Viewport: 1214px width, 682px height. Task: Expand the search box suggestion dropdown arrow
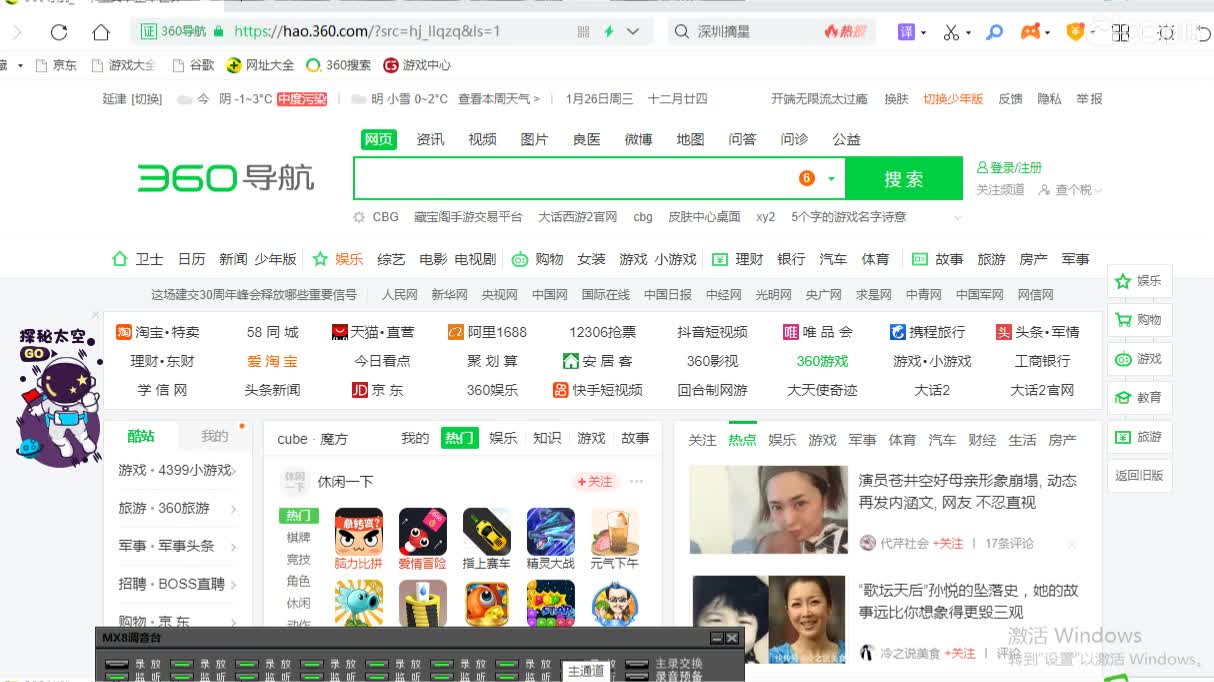coord(831,179)
